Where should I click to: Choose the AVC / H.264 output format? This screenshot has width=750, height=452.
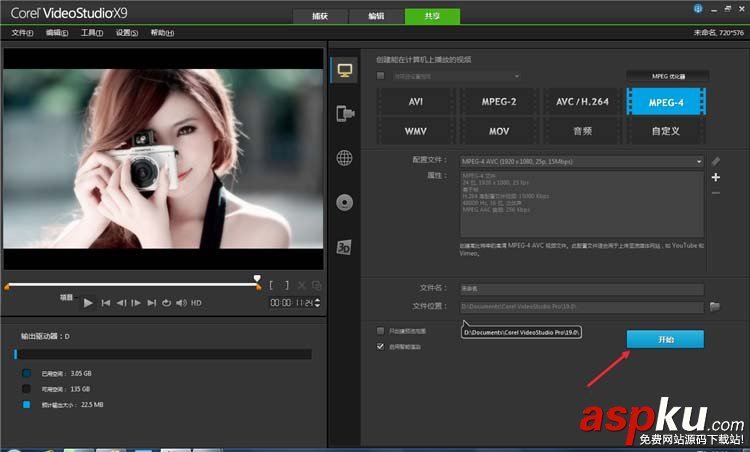tap(582, 101)
